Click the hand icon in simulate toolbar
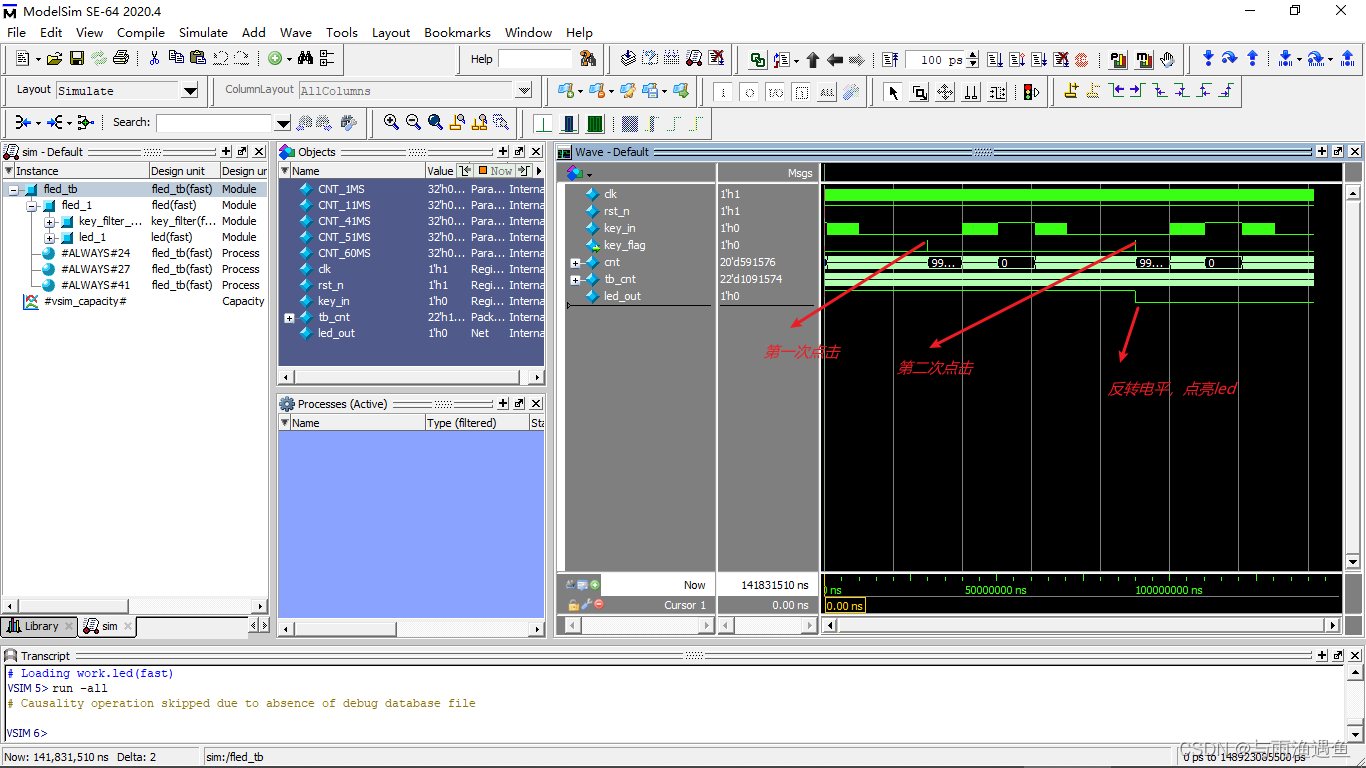This screenshot has height=768, width=1366. [1167, 60]
